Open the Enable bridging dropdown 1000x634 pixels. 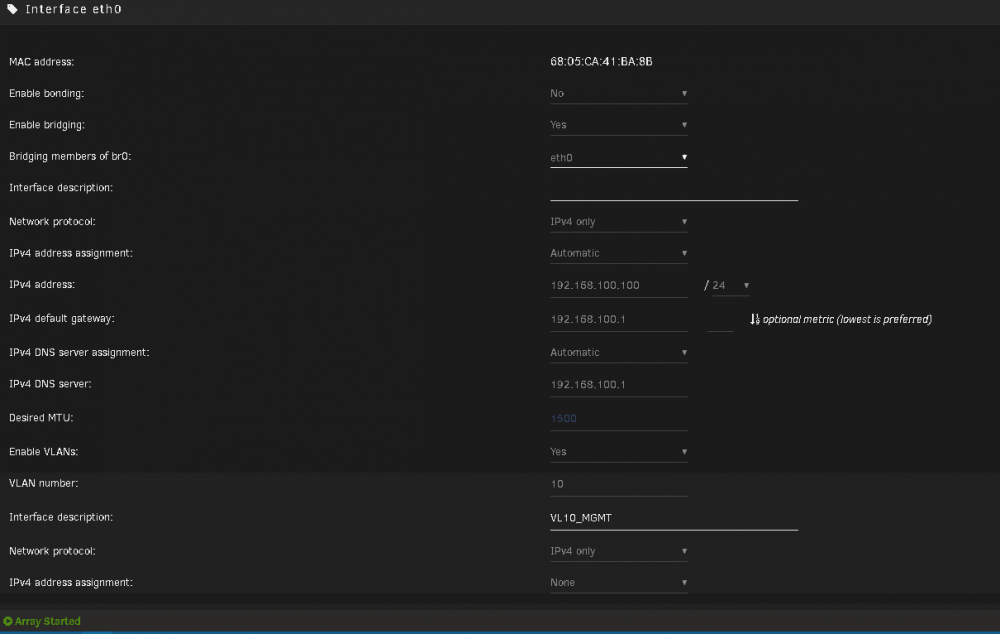pos(618,124)
